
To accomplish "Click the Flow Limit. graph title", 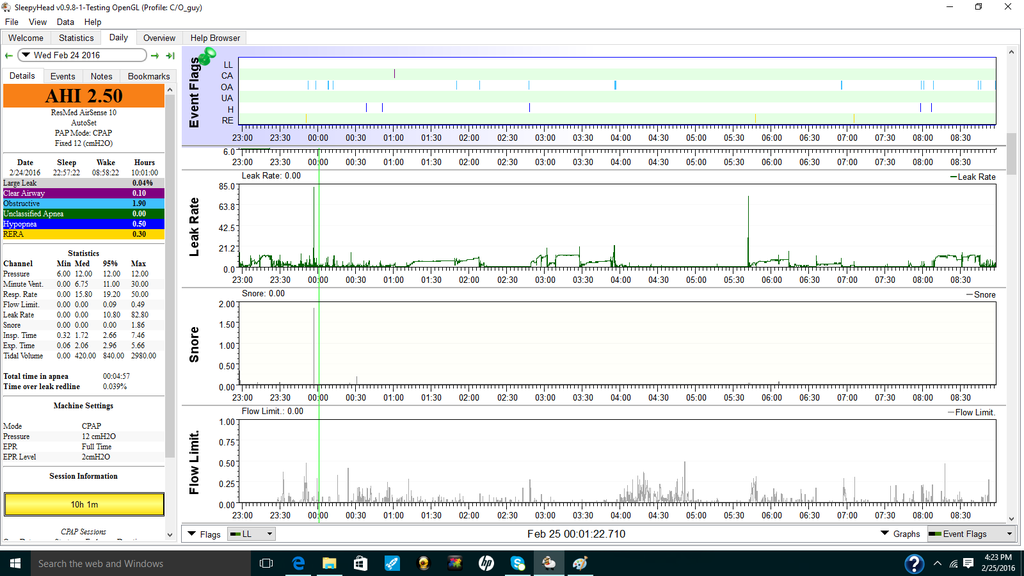I will coord(194,462).
